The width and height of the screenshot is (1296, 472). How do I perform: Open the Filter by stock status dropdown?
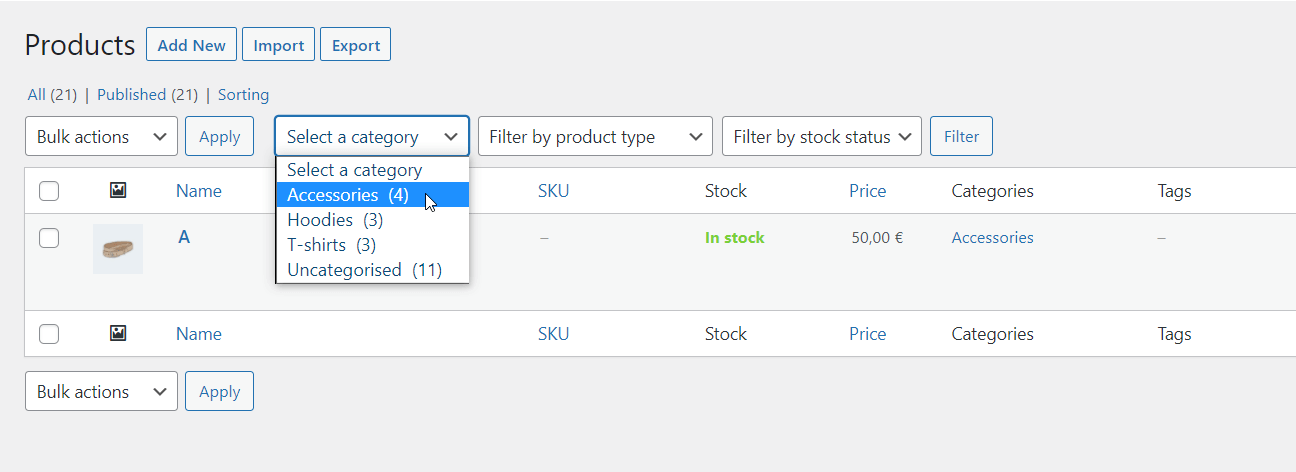(x=822, y=136)
